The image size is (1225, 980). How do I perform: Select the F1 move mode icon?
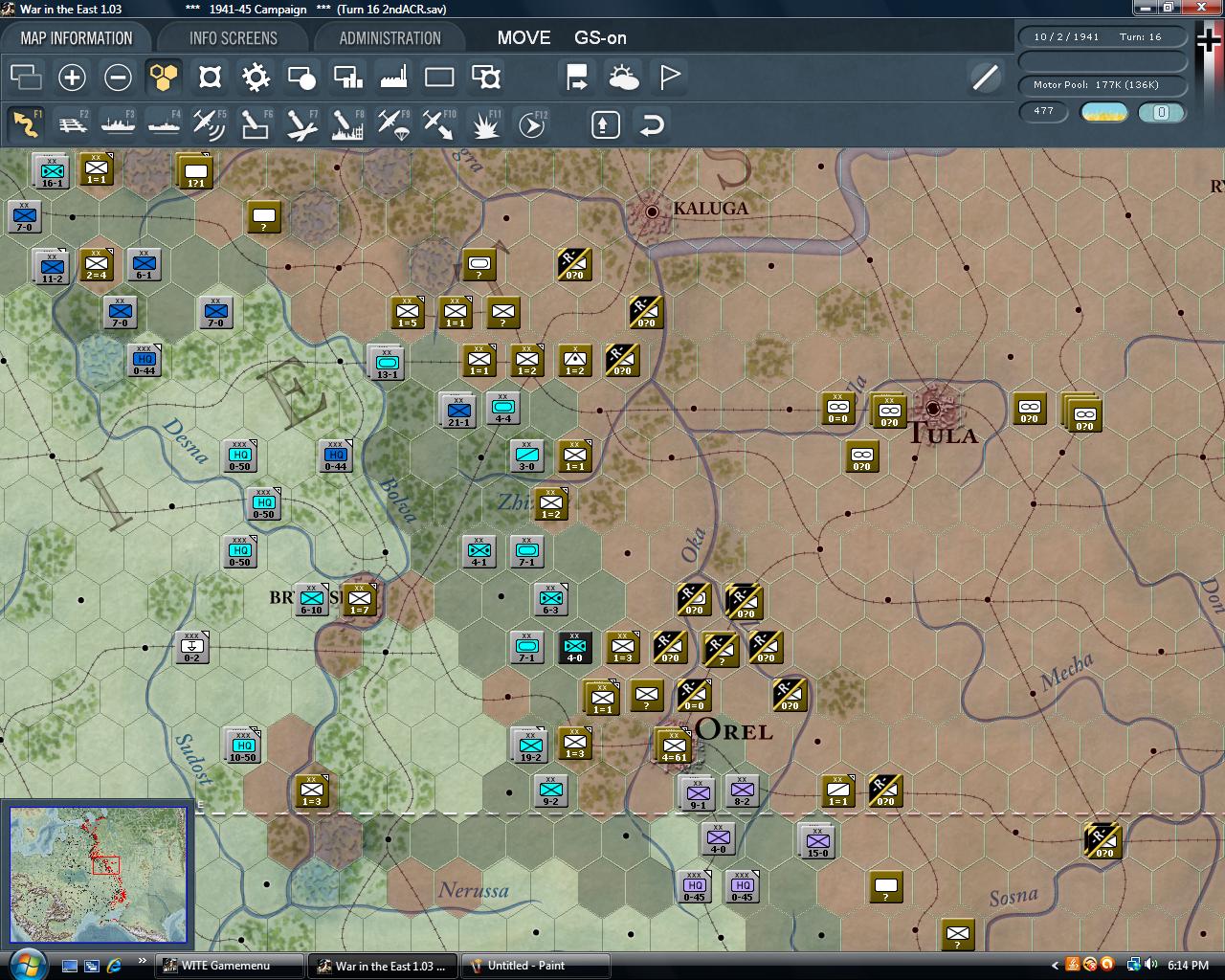[x=26, y=124]
